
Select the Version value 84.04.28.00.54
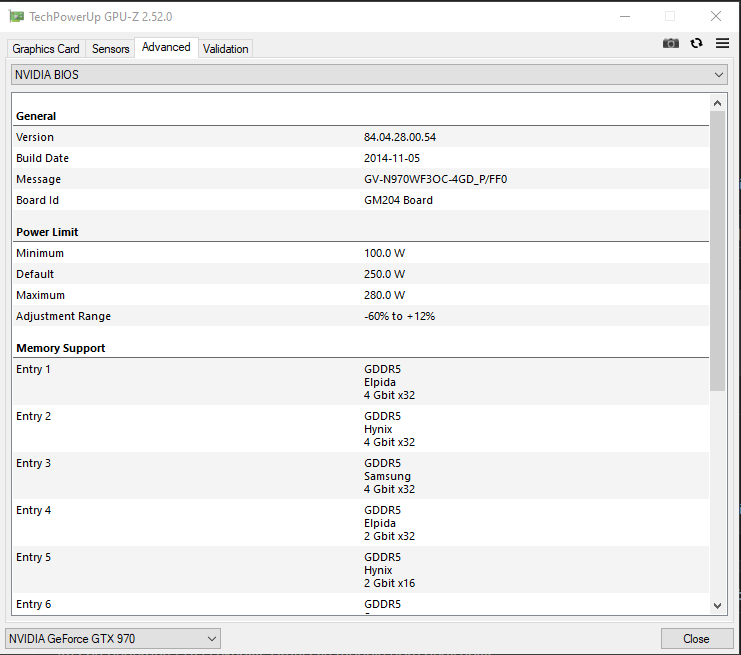(x=400, y=137)
